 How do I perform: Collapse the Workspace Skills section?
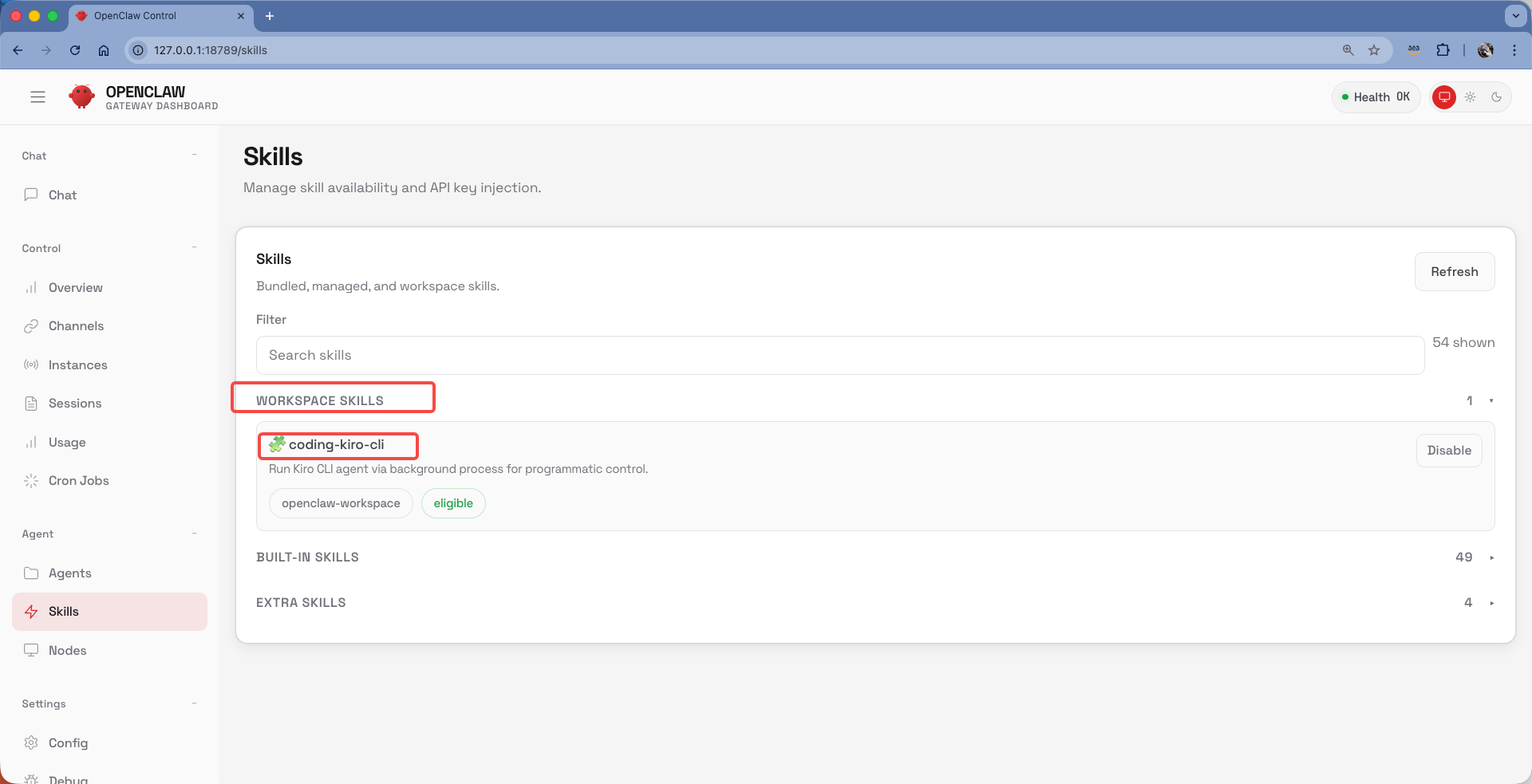pos(1491,401)
